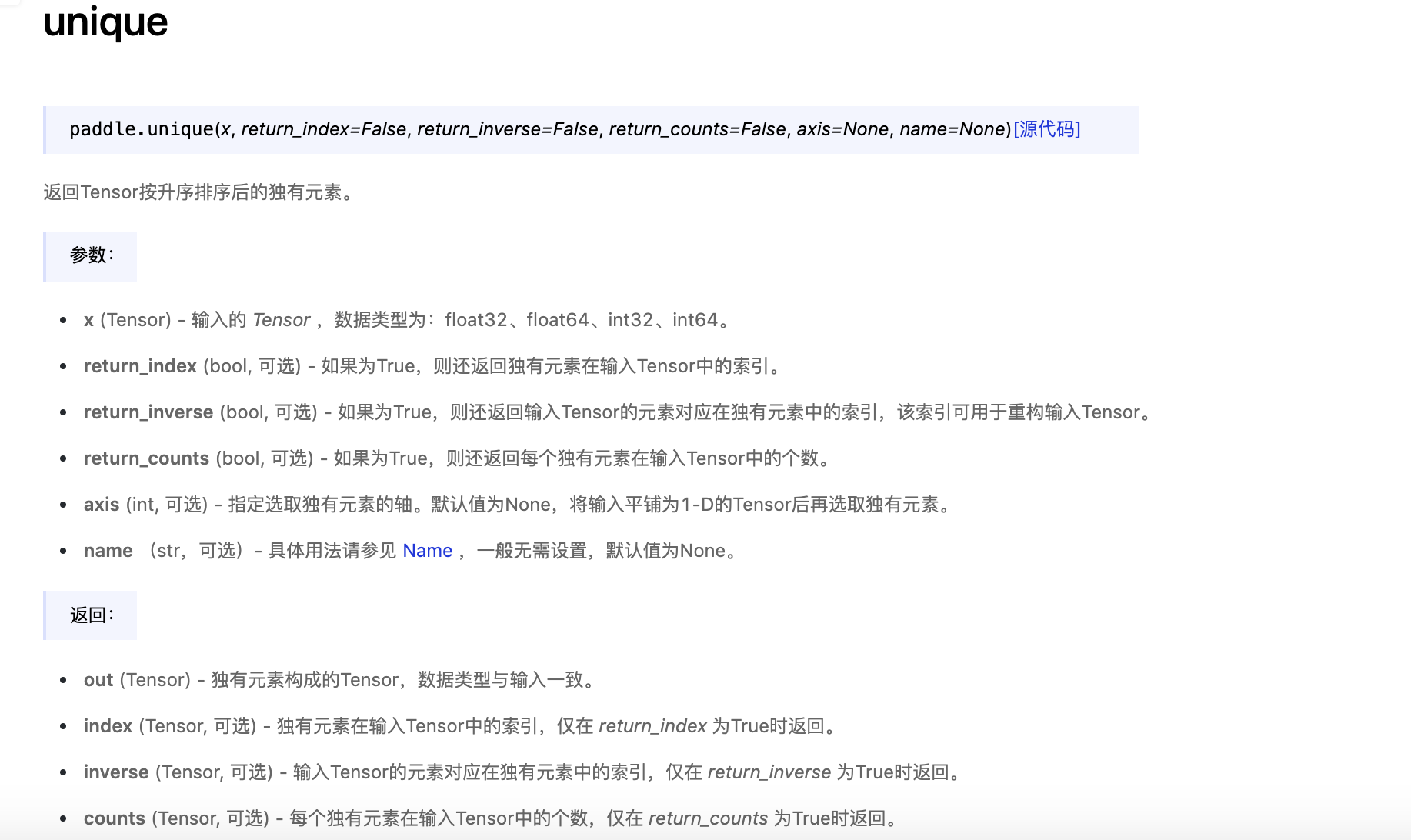Click return_counts=False in the signature
This screenshot has width=1411, height=840.
coord(698,129)
